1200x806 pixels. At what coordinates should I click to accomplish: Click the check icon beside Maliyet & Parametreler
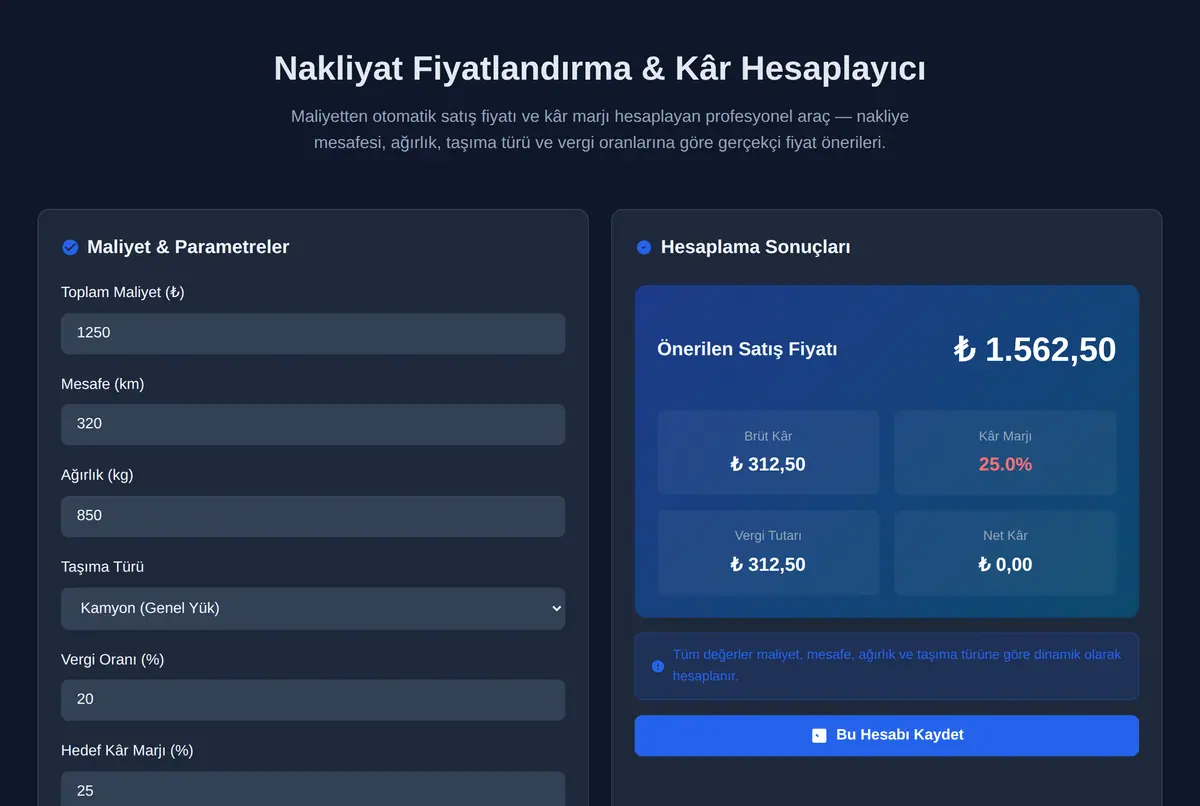pyautogui.click(x=70, y=247)
